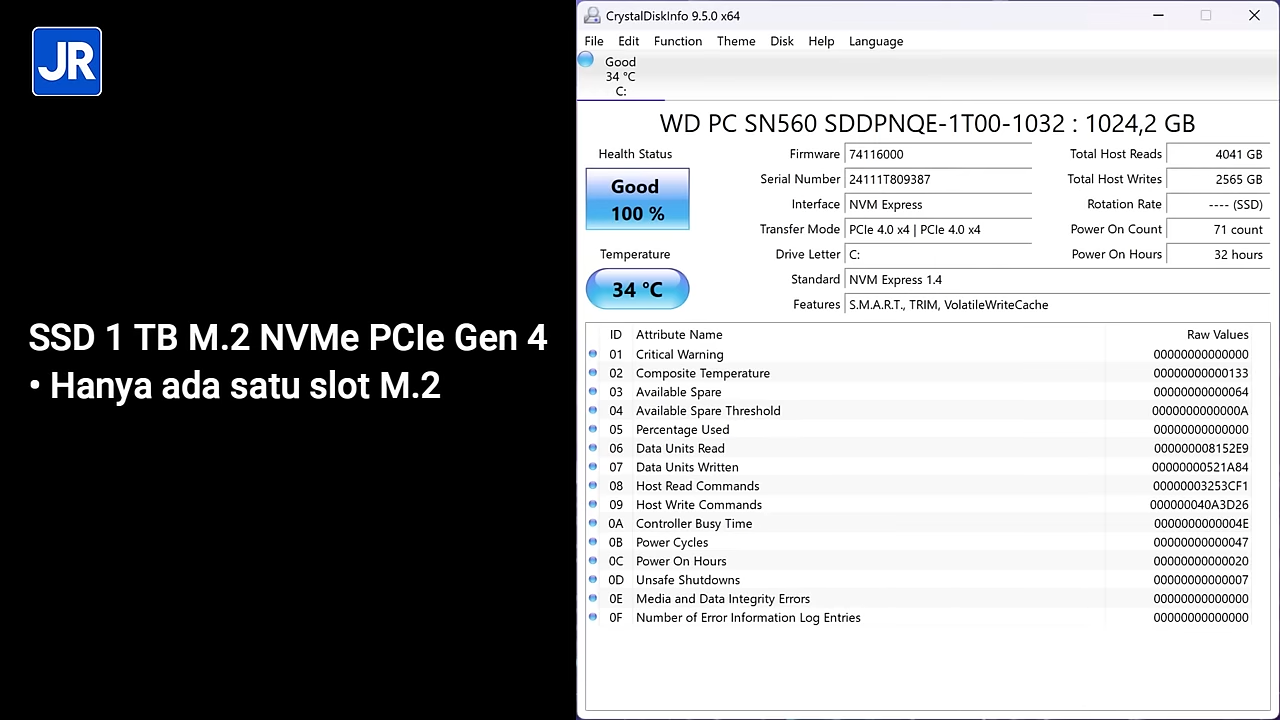Click the ID column header
Viewport: 1280px width, 720px height.
coord(616,335)
